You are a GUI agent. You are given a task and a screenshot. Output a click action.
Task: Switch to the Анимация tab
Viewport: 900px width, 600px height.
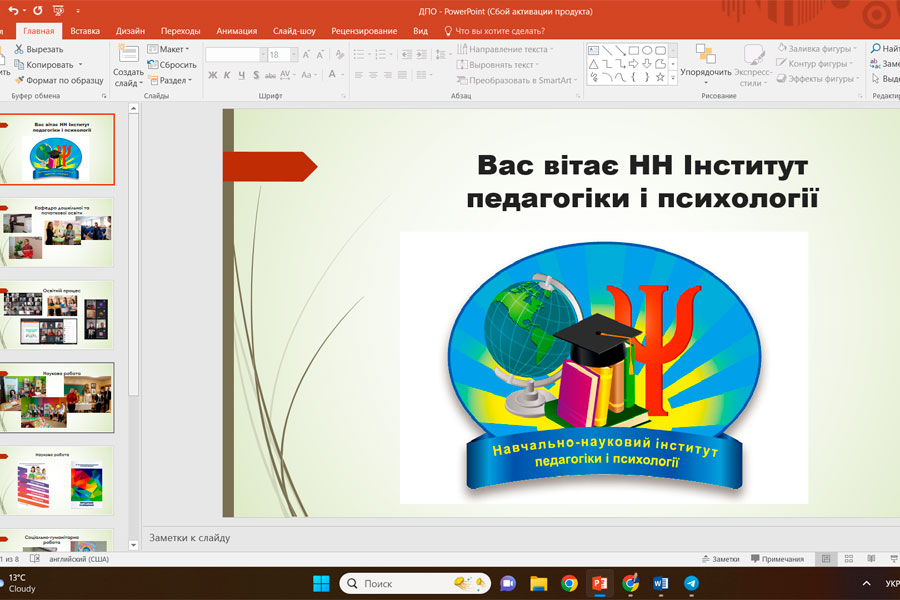[x=236, y=31]
